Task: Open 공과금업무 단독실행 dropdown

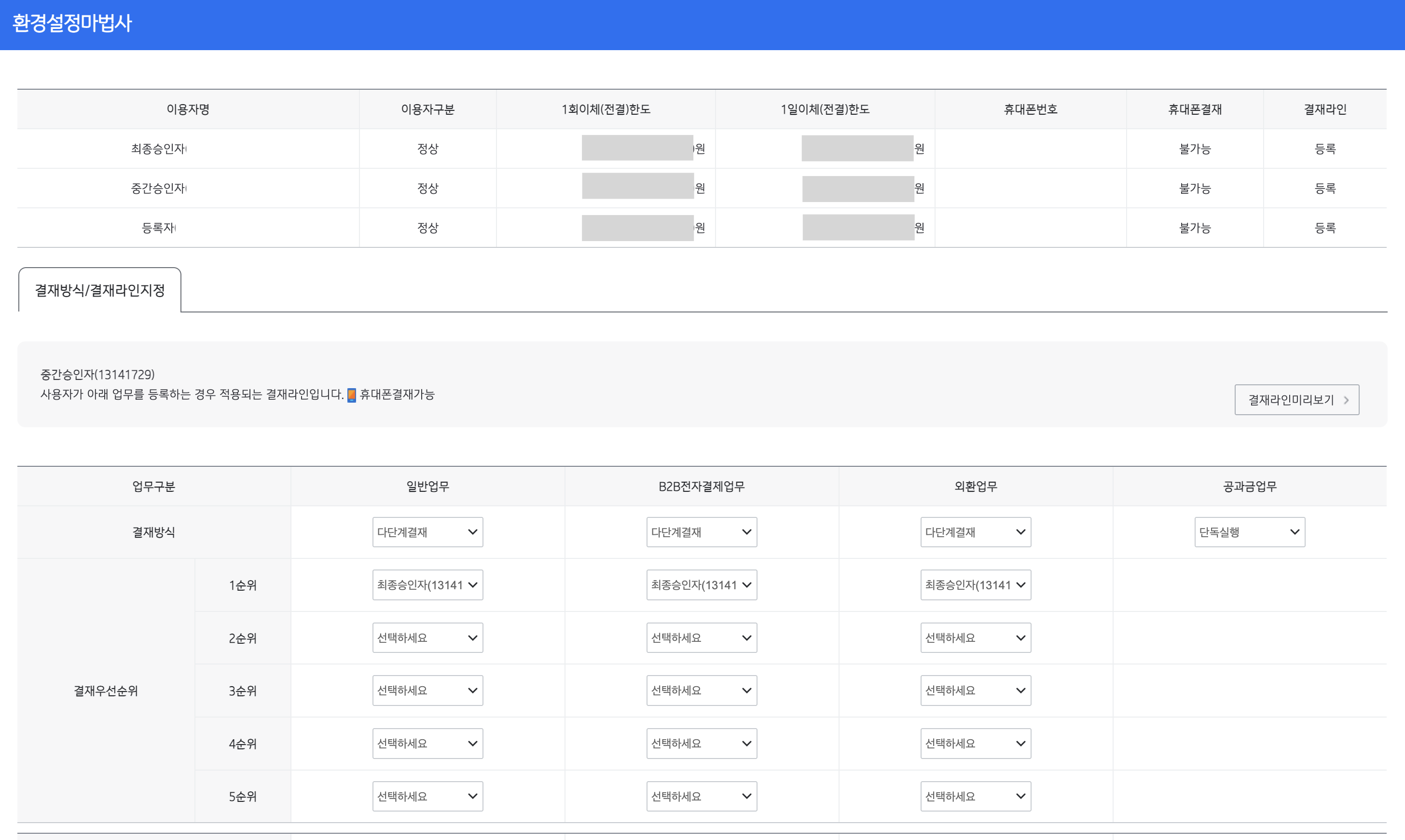Action: coord(1249,532)
